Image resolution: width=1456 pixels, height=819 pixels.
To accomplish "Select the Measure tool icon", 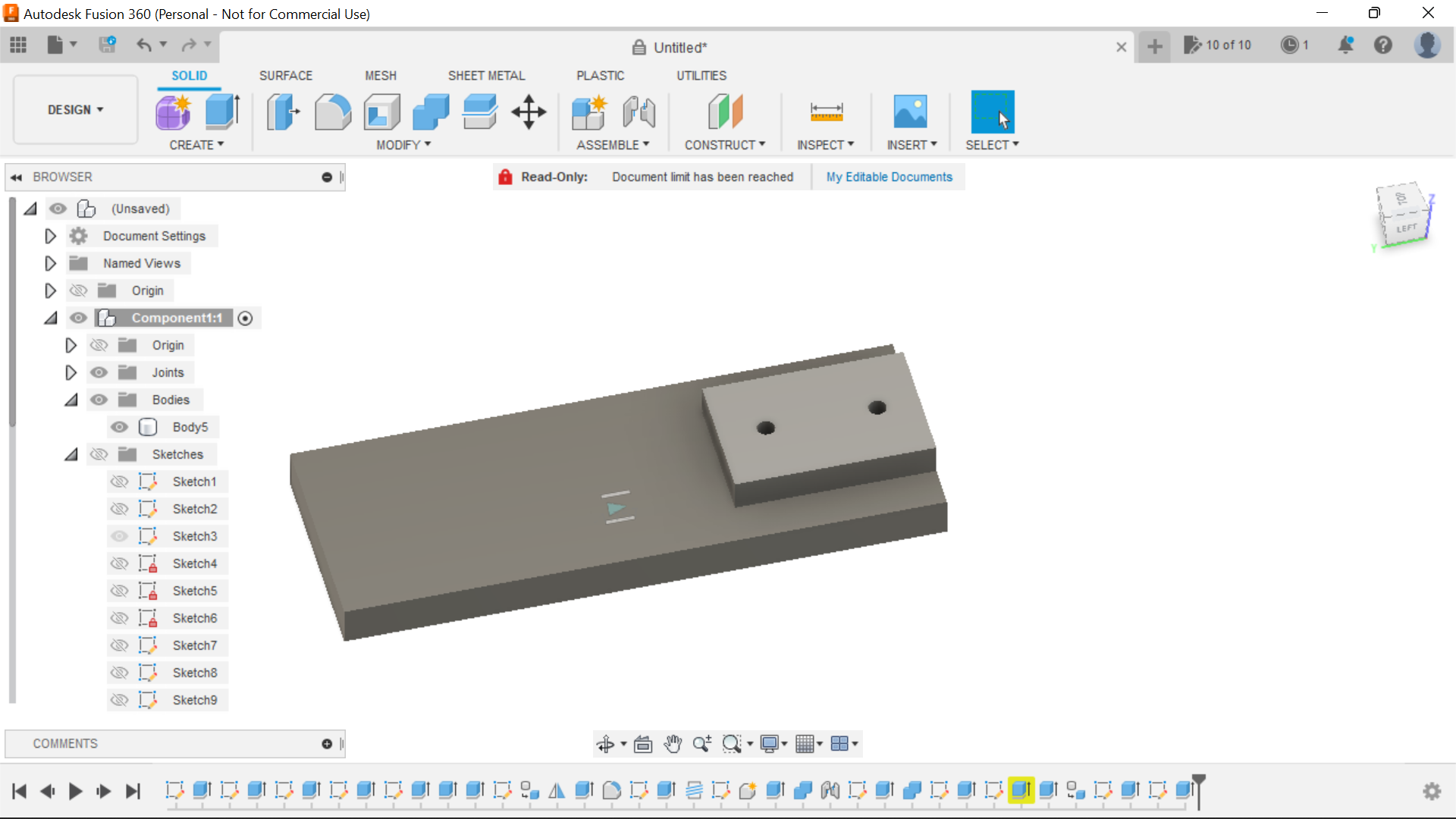I will (826, 112).
